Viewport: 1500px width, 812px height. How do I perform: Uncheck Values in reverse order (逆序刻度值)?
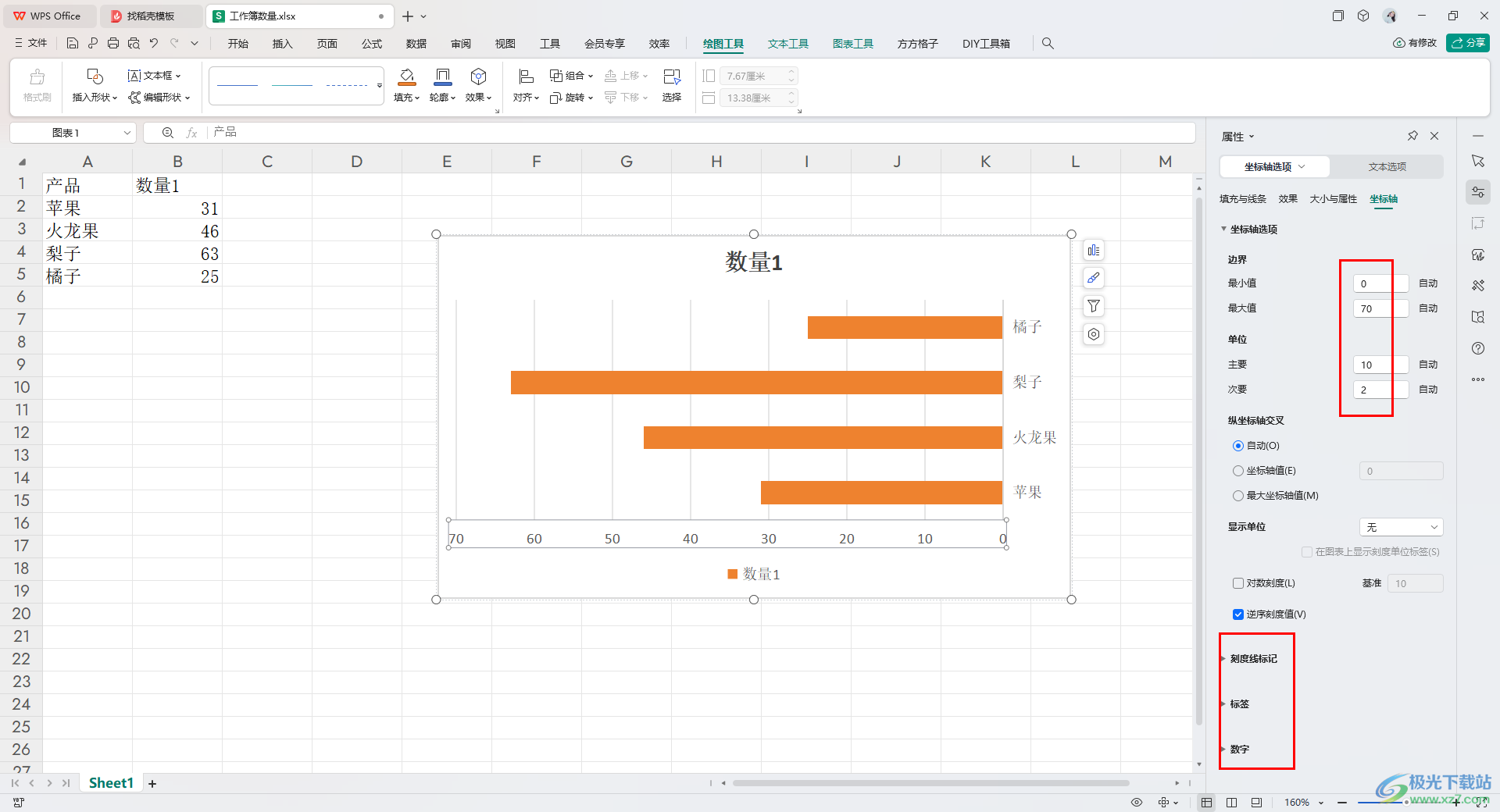(1237, 614)
